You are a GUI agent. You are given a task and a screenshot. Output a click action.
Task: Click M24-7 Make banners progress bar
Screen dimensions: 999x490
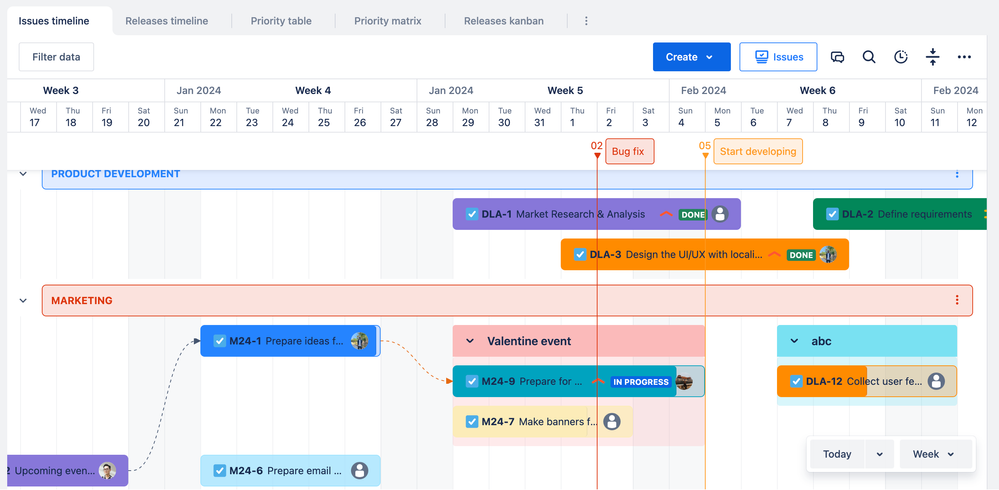click(x=543, y=421)
